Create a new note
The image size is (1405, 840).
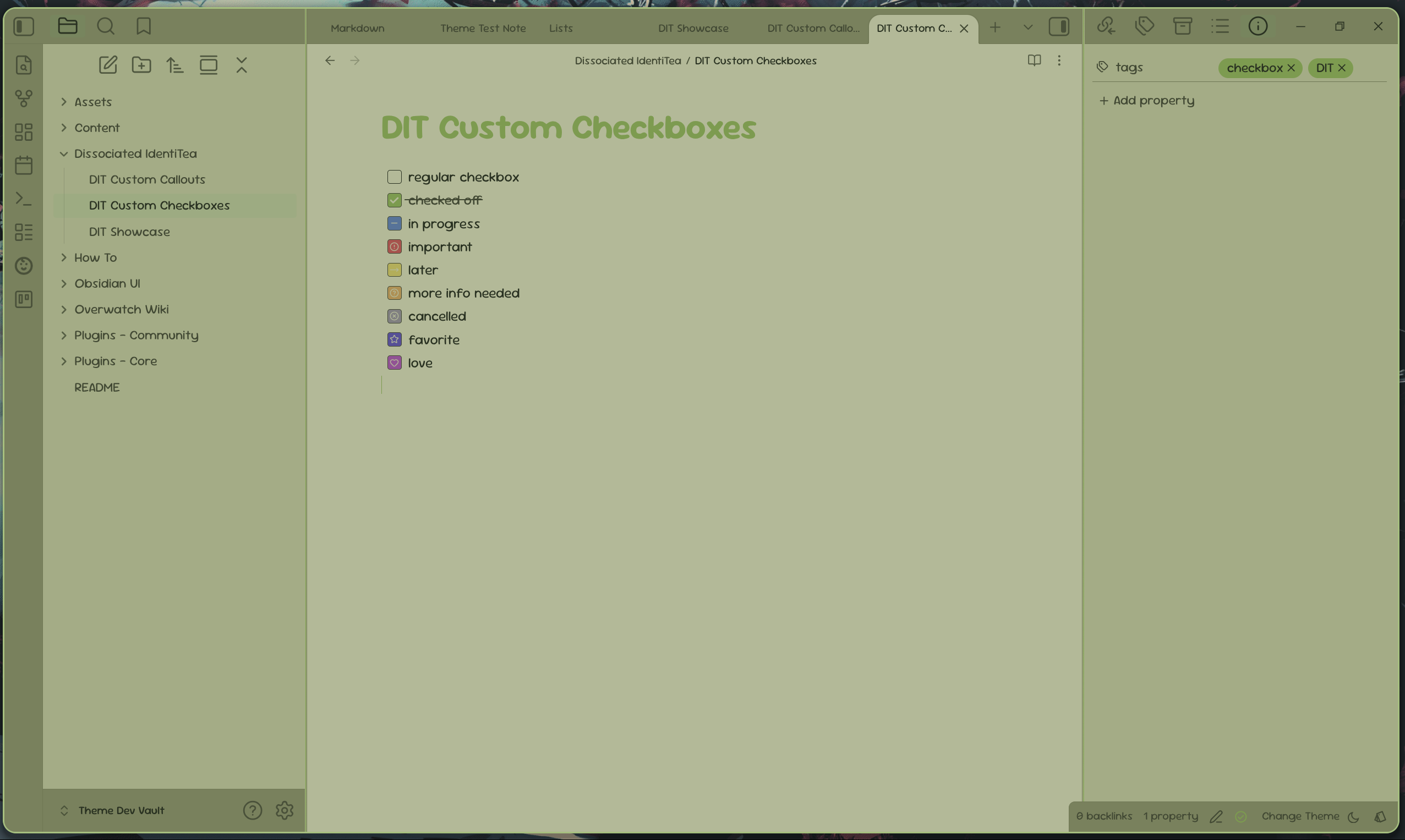point(108,65)
